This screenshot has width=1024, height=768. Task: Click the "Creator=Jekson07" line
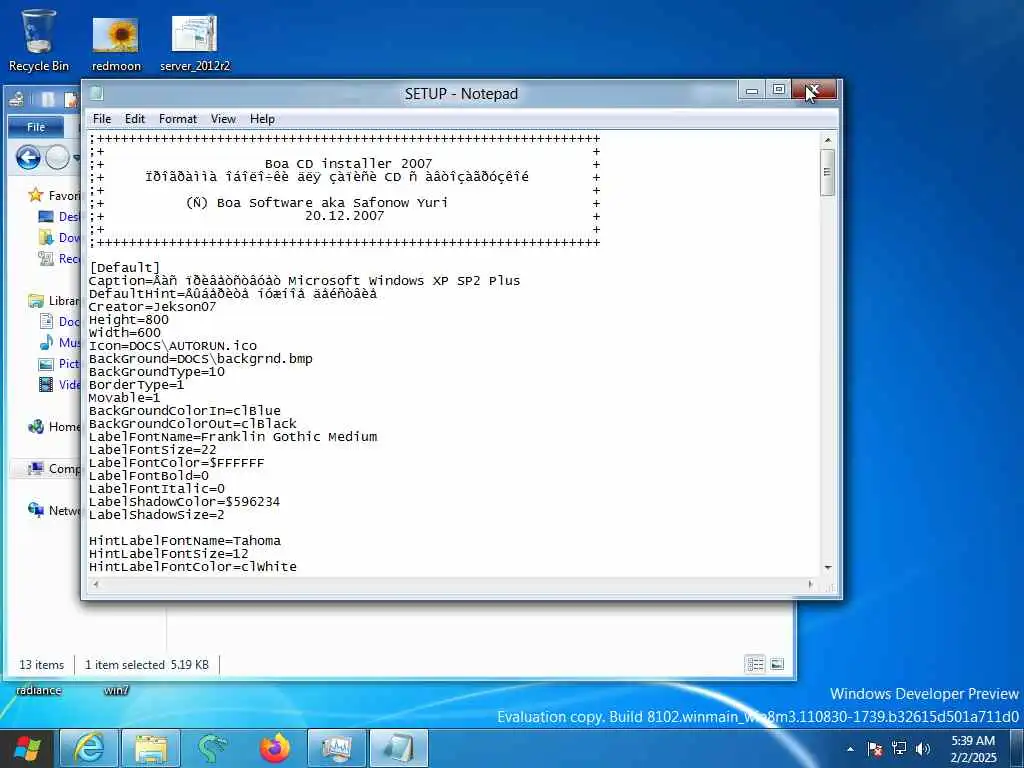click(152, 307)
